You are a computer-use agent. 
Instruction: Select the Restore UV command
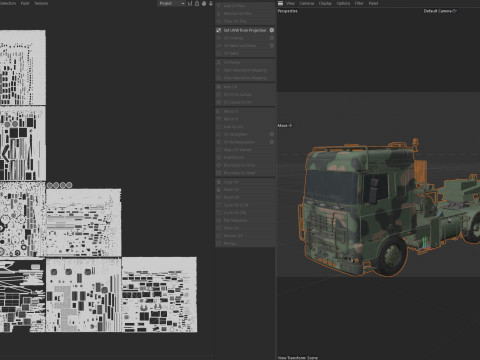[245, 236]
